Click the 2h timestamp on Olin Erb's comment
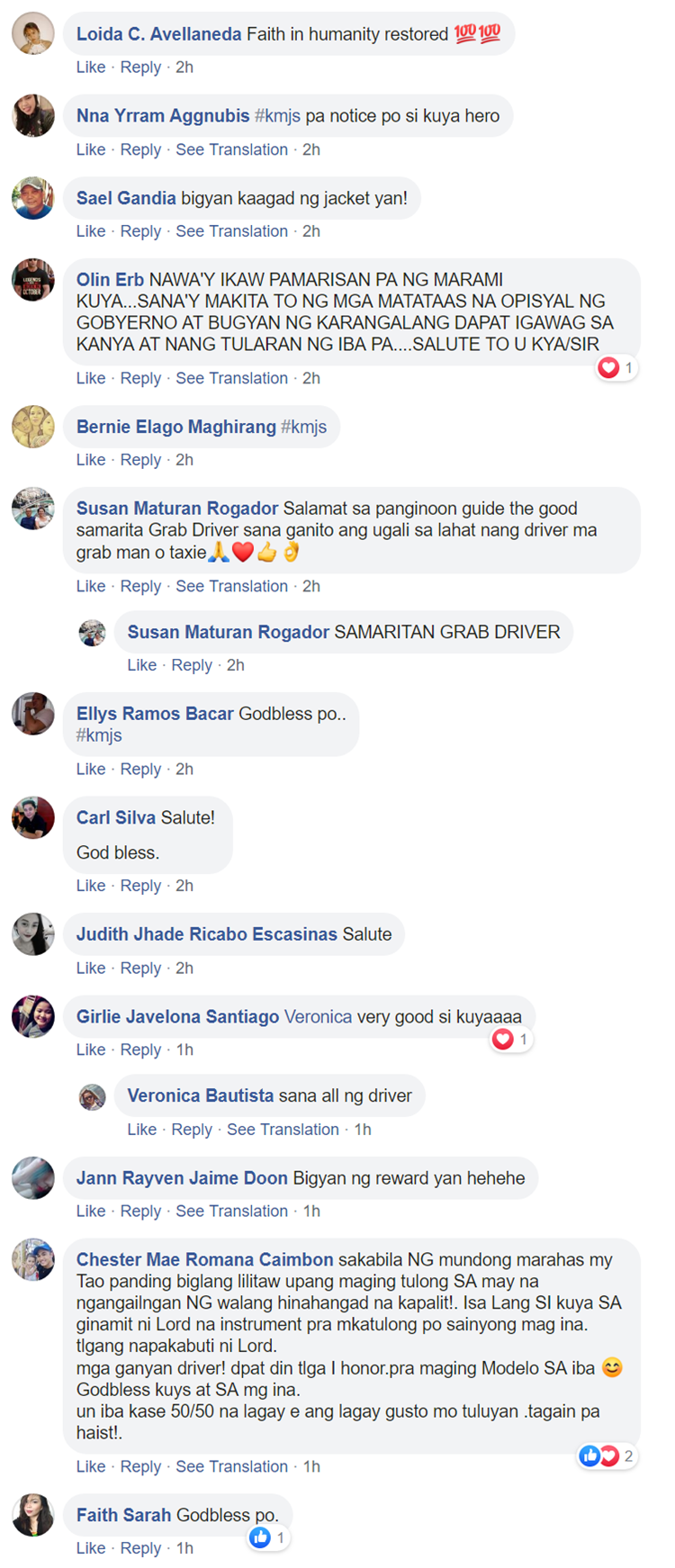Viewport: 675px width, 1568px height. click(311, 378)
